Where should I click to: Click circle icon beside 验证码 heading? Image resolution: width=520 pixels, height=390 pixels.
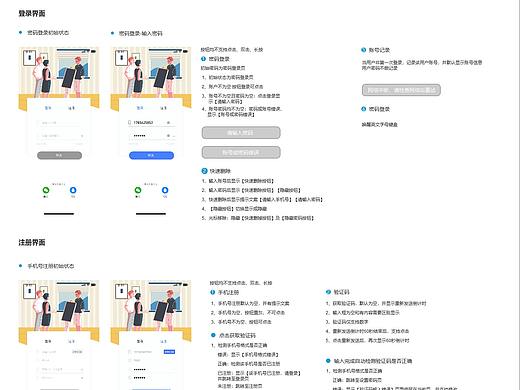[x=328, y=292]
